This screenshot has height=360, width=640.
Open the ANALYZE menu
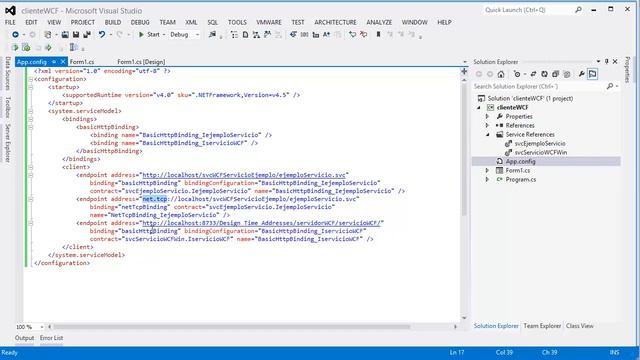pos(379,22)
